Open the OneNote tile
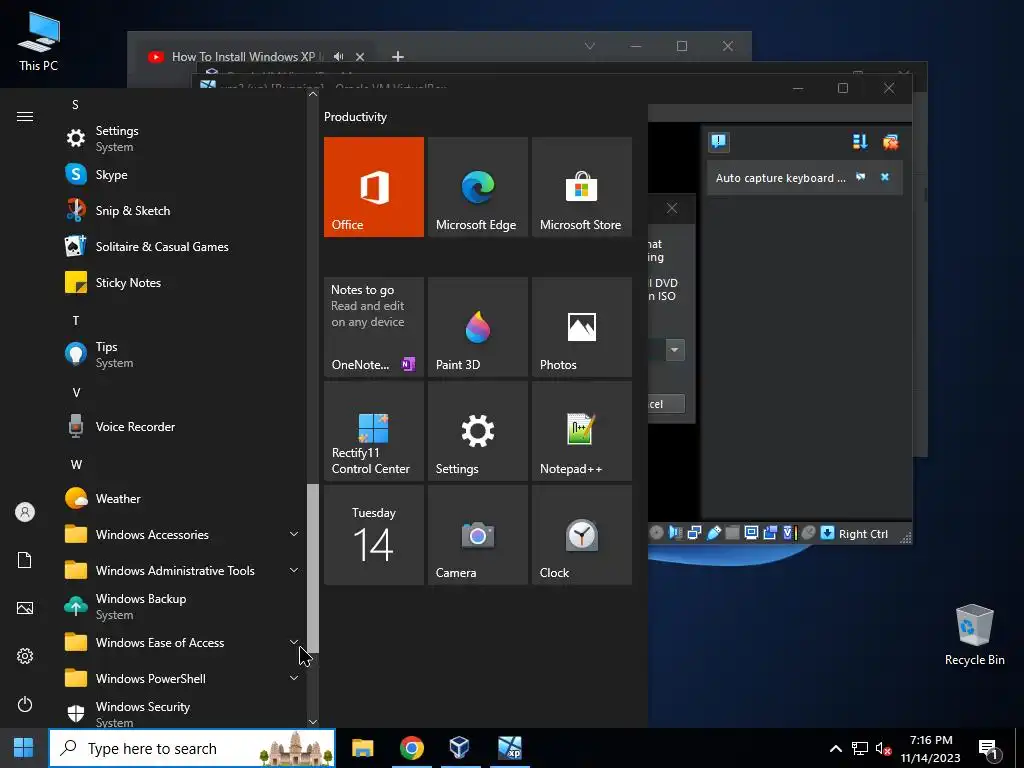Viewport: 1024px width, 768px height. [x=374, y=327]
